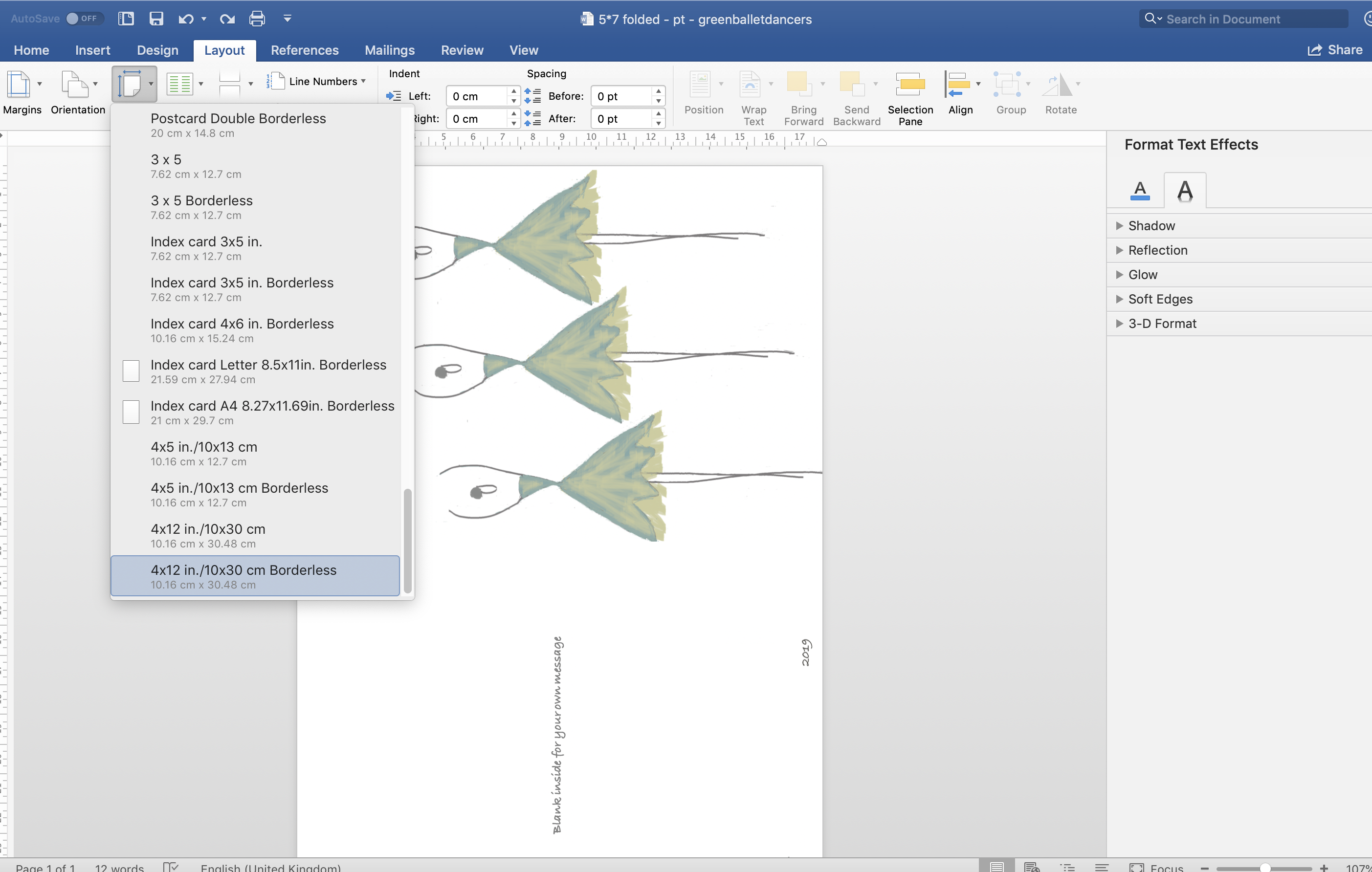The image size is (1372, 872).
Task: Expand the Shadow section
Action: point(1239,225)
